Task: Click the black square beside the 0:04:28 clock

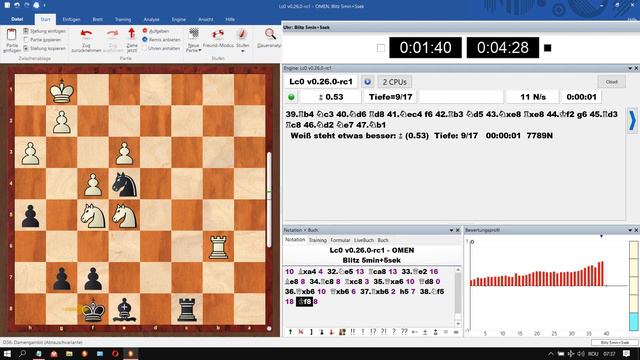Action: [x=548, y=48]
